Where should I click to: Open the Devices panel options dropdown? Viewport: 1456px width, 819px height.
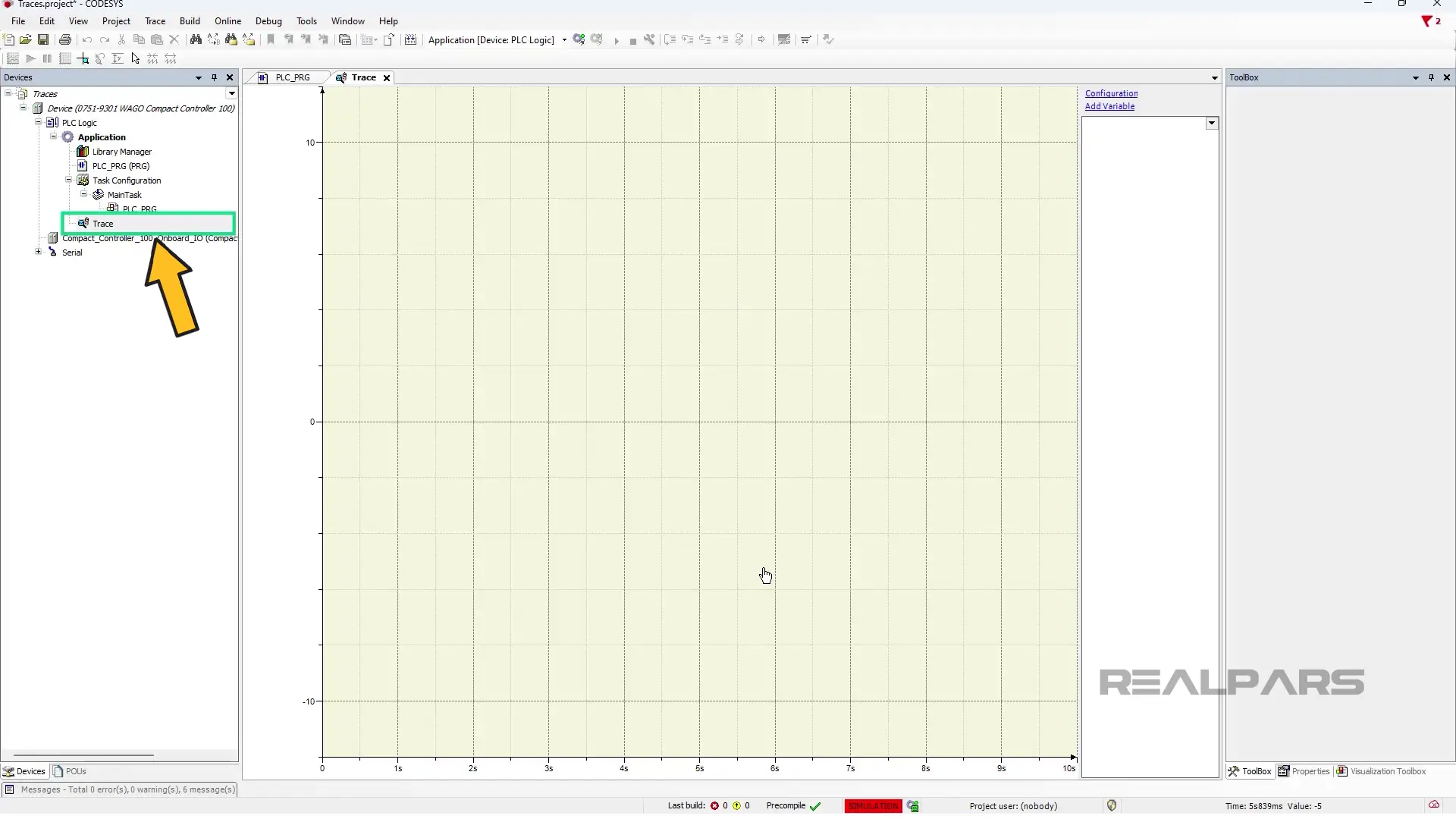[199, 77]
